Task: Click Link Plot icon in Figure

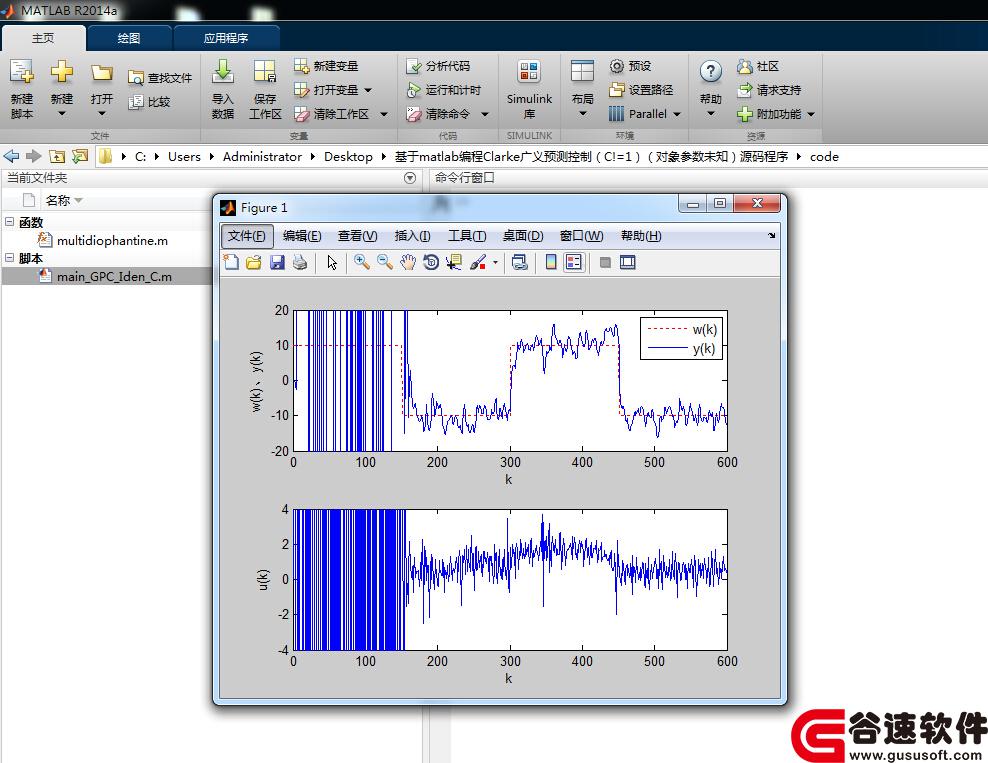Action: [519, 262]
